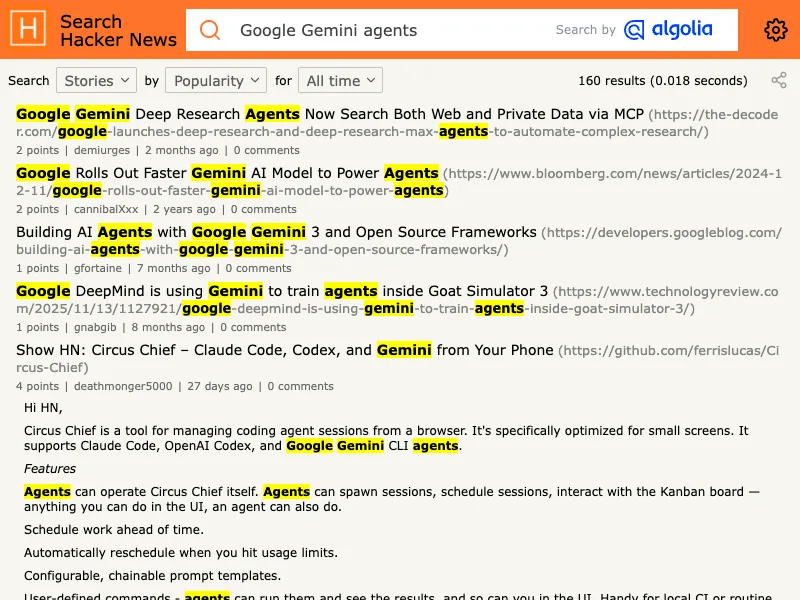Click the magnifying glass search icon
Screen dimensions: 800x600
pyautogui.click(x=210, y=30)
